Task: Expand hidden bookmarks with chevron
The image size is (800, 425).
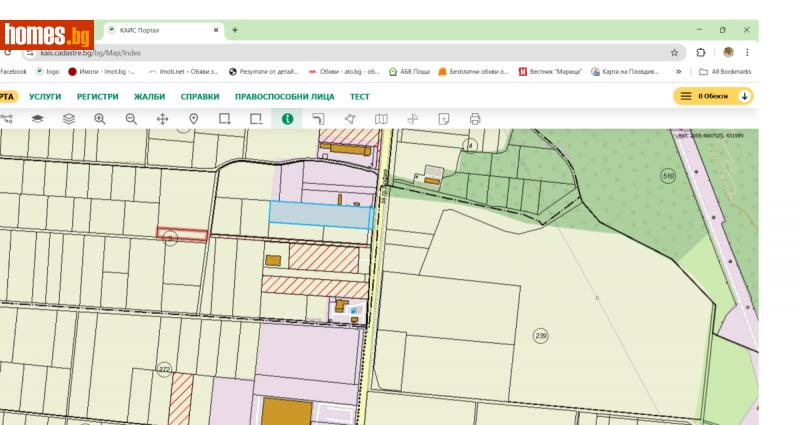Action: click(x=680, y=72)
